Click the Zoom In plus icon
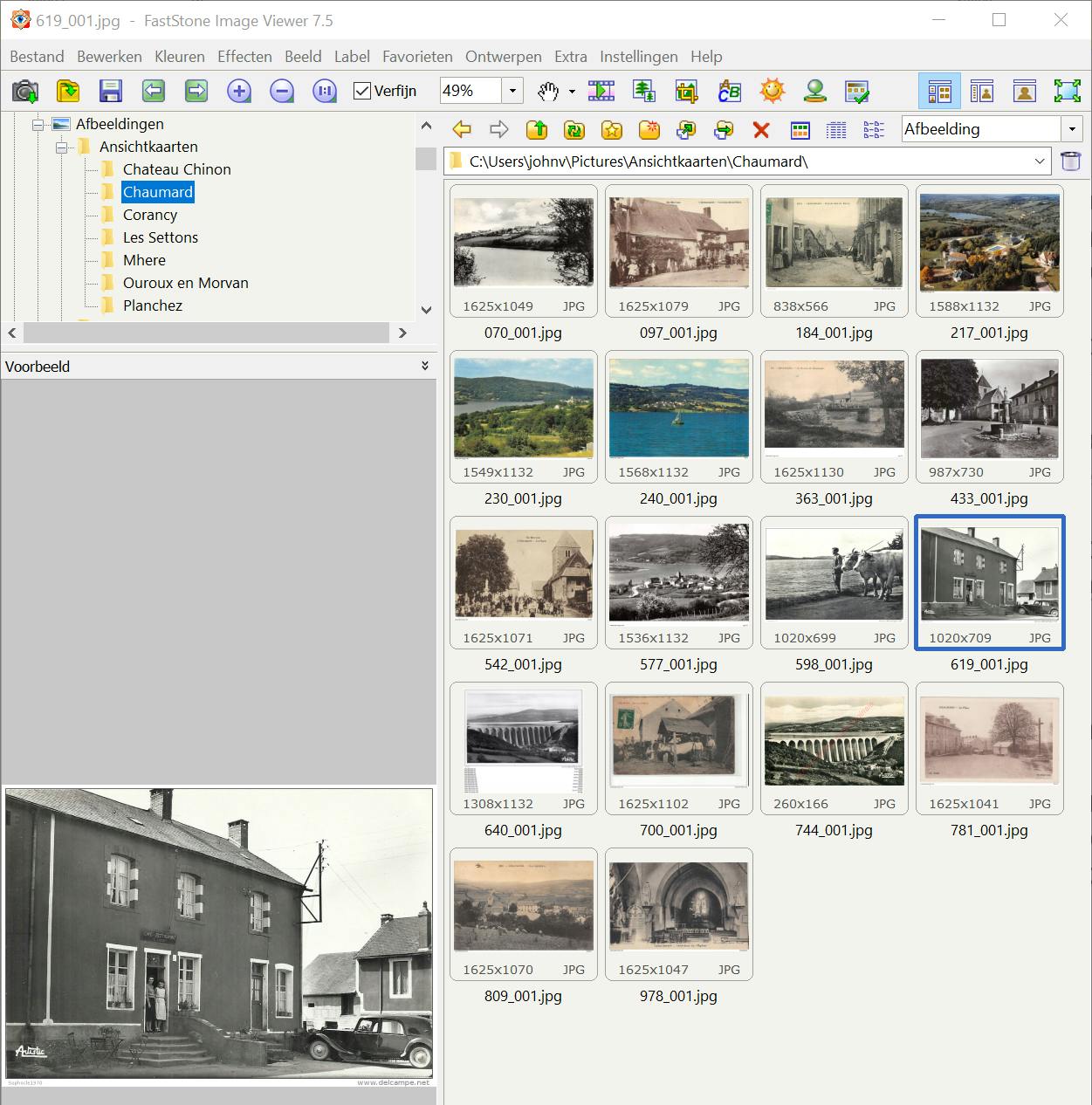 coord(238,91)
